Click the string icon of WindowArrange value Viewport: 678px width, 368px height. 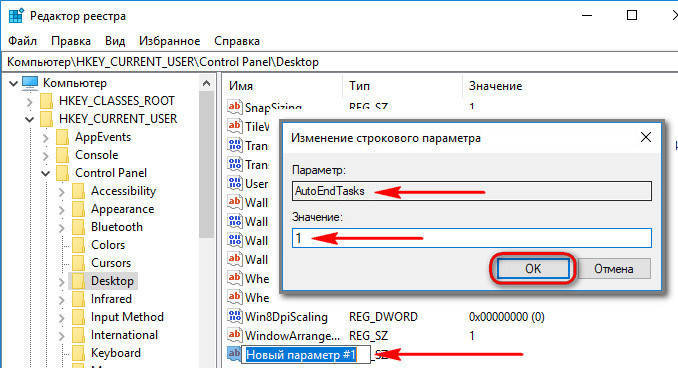[234, 335]
